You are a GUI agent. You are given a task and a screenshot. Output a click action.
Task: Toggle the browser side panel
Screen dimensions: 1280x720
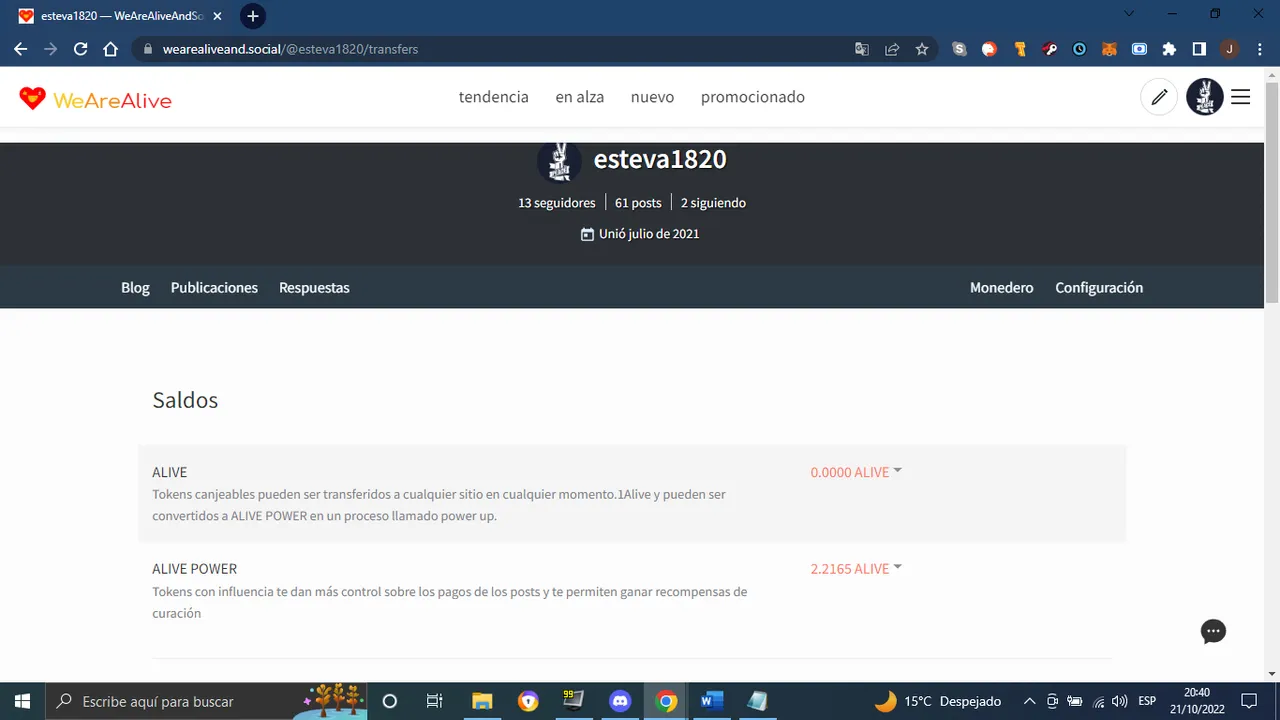pos(1199,49)
